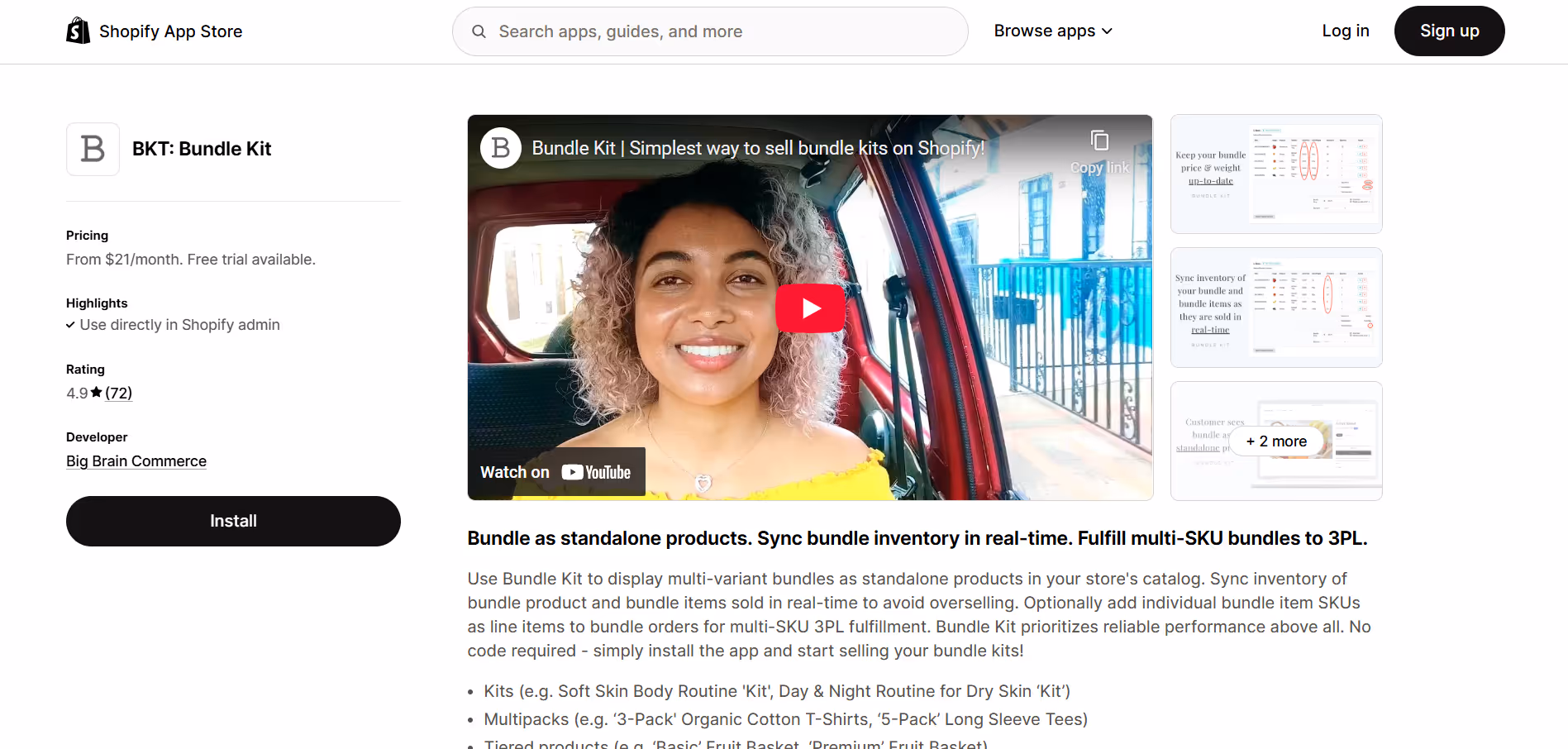The height and width of the screenshot is (749, 1568).
Task: Click the Kits example bullet text
Action: [x=777, y=691]
